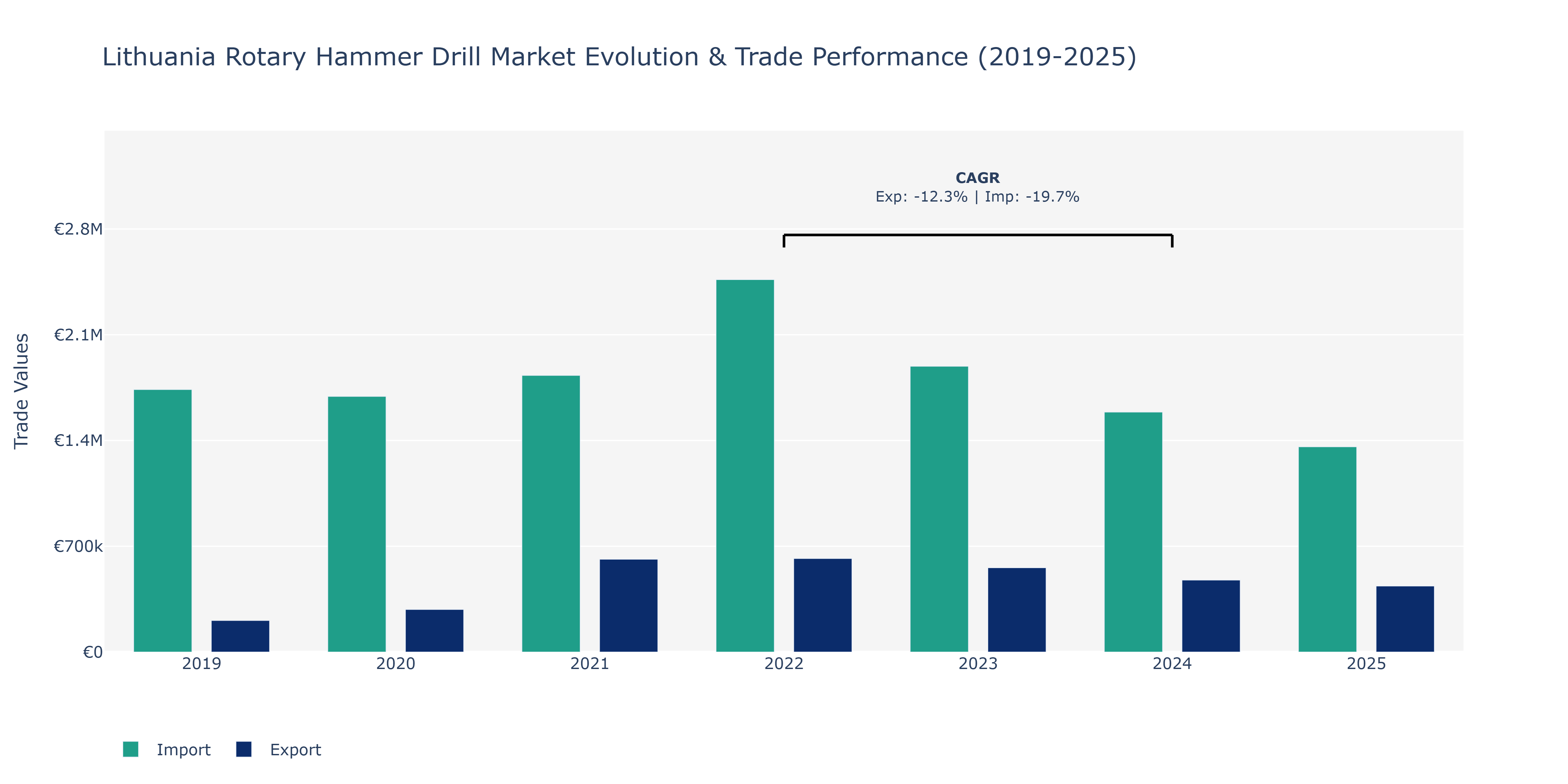
Task: Click the bold CAGR annotation heading
Action: (978, 178)
